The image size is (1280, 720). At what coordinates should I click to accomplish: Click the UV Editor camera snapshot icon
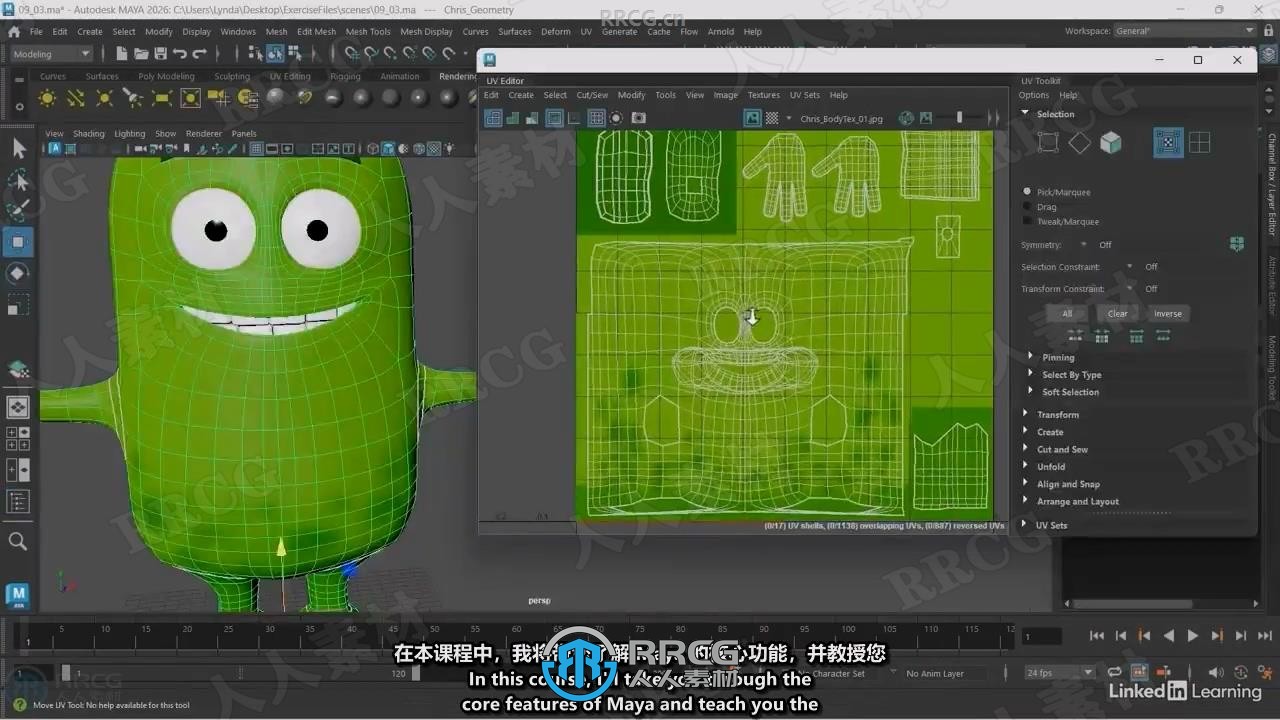[639, 118]
